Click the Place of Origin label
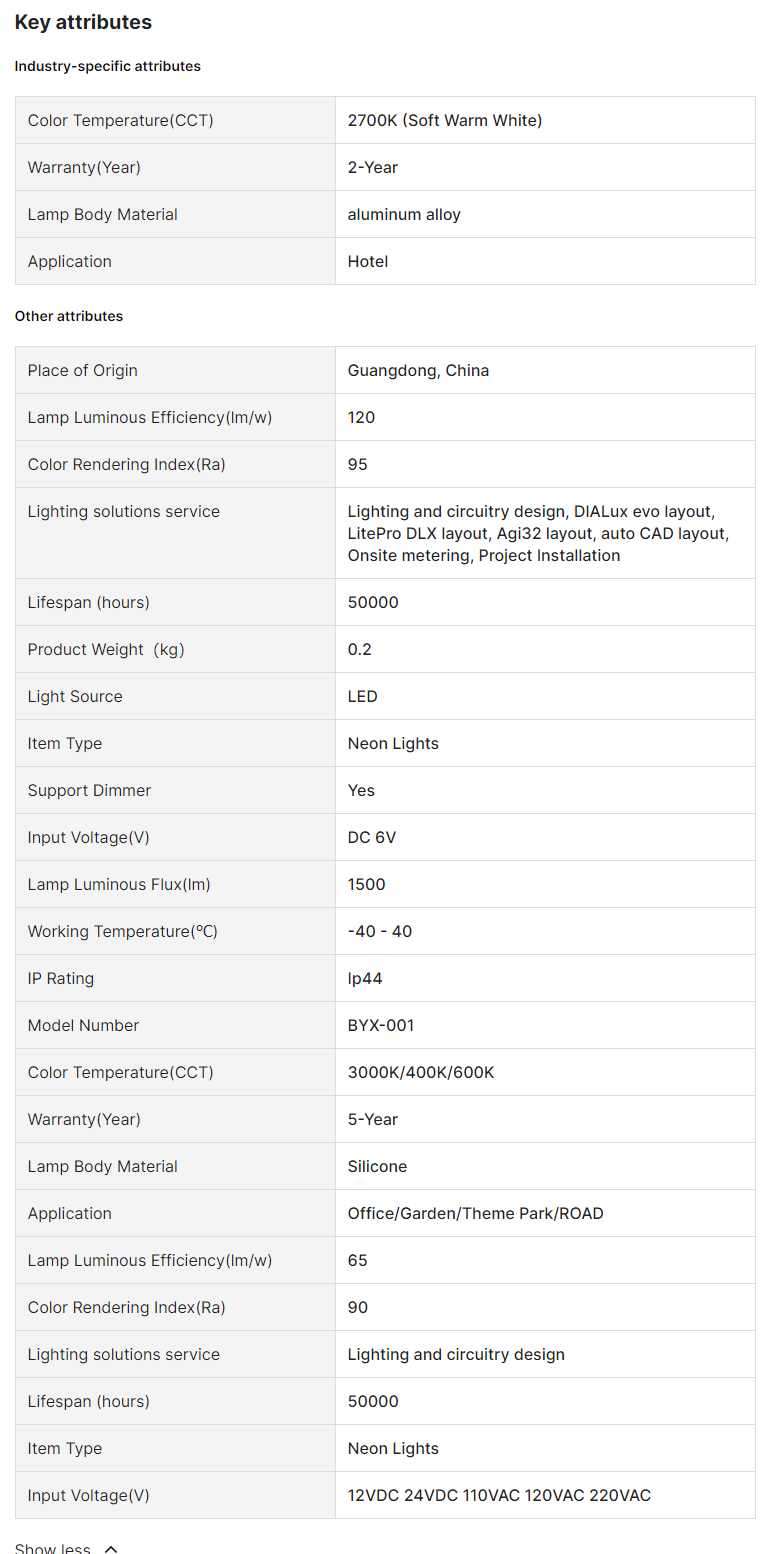 [83, 370]
